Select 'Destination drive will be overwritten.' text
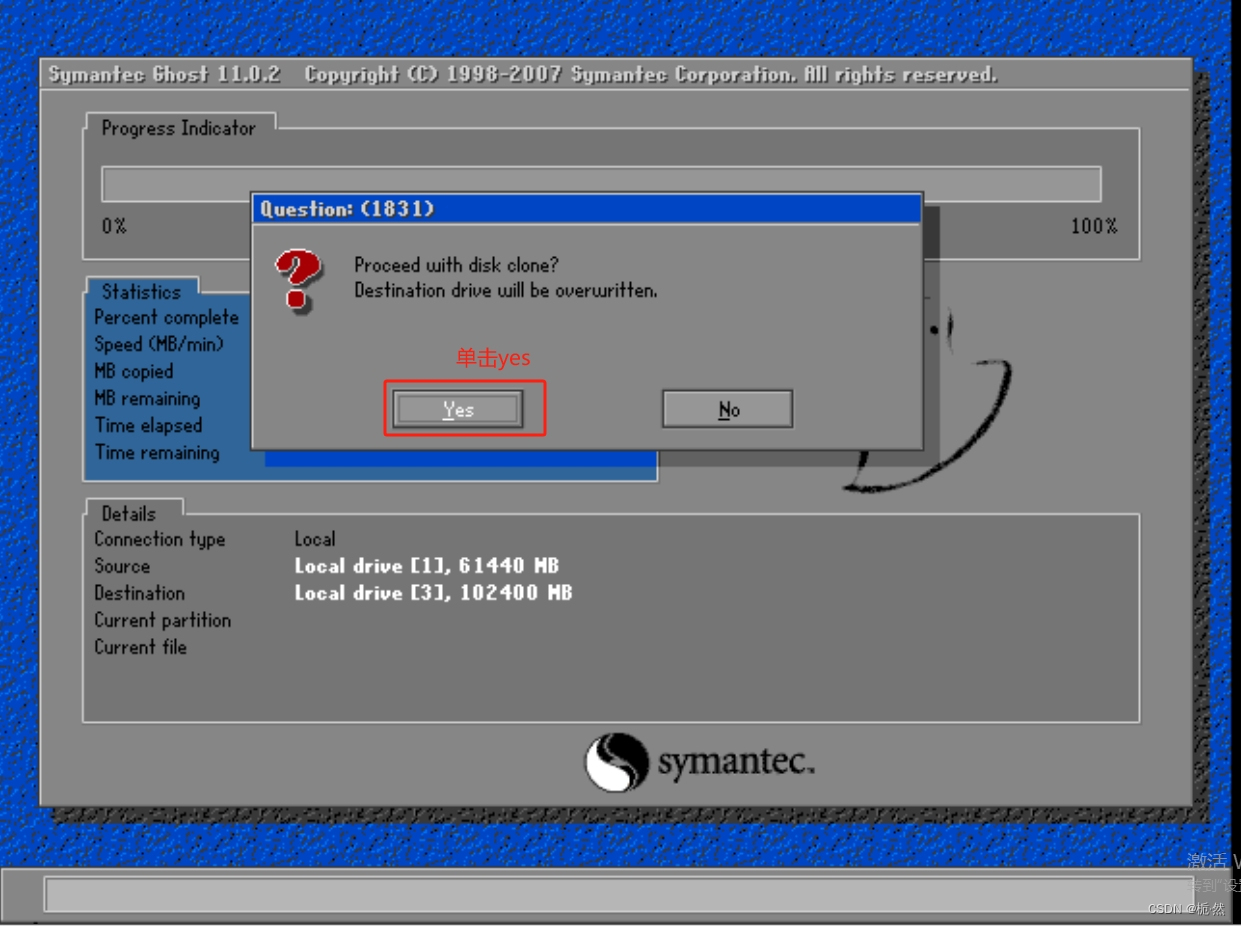 coord(506,290)
